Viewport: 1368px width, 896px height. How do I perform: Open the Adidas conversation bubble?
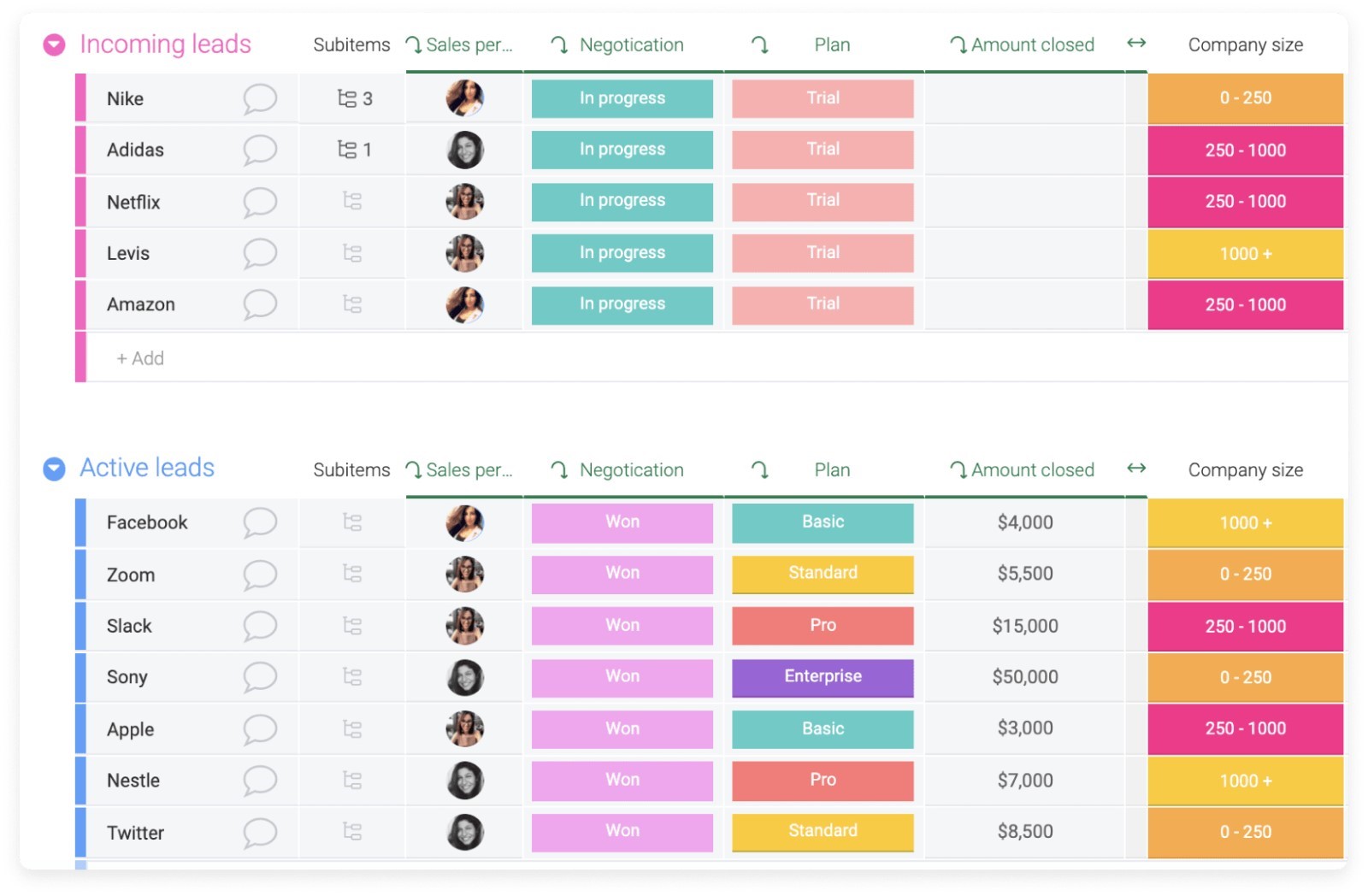(x=260, y=150)
